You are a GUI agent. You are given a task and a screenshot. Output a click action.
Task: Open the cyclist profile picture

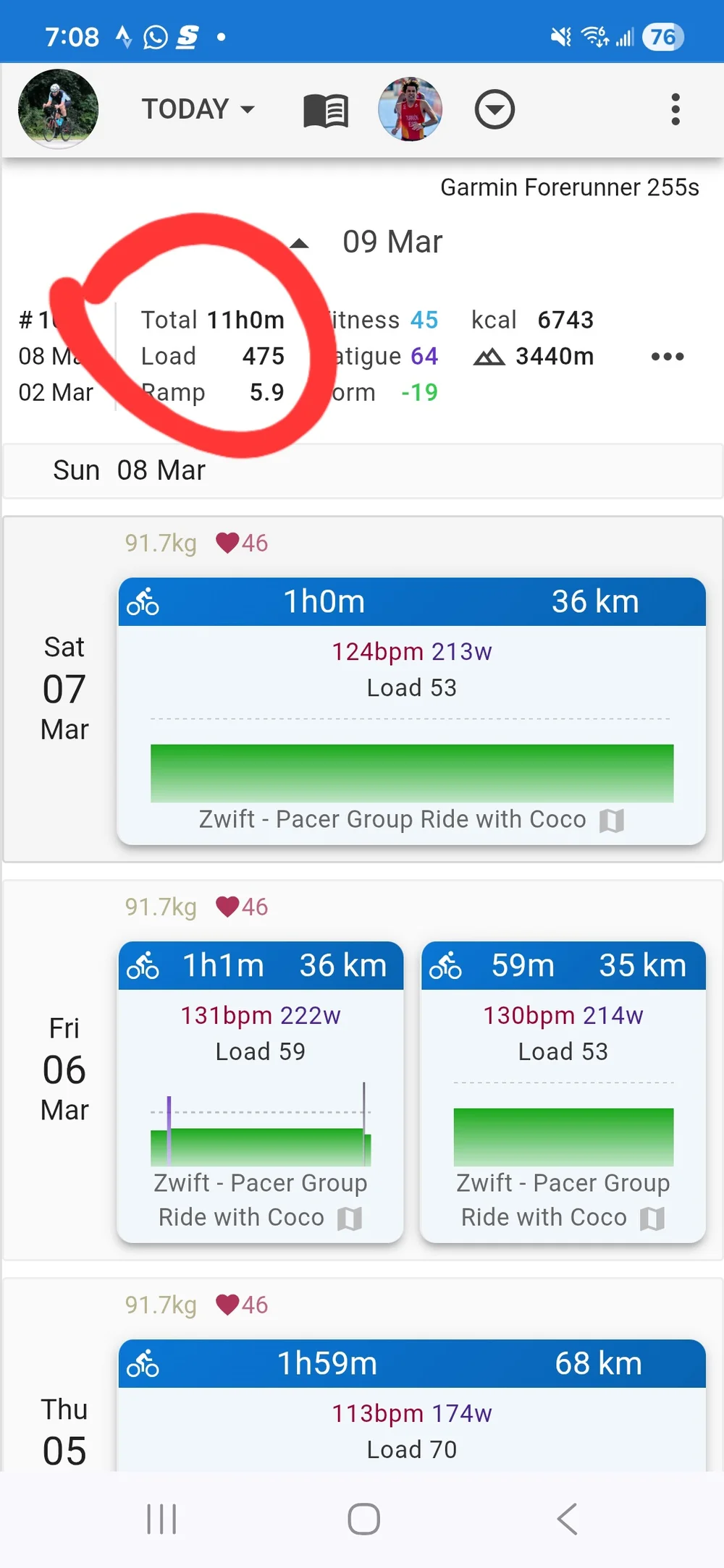pyautogui.click(x=58, y=109)
